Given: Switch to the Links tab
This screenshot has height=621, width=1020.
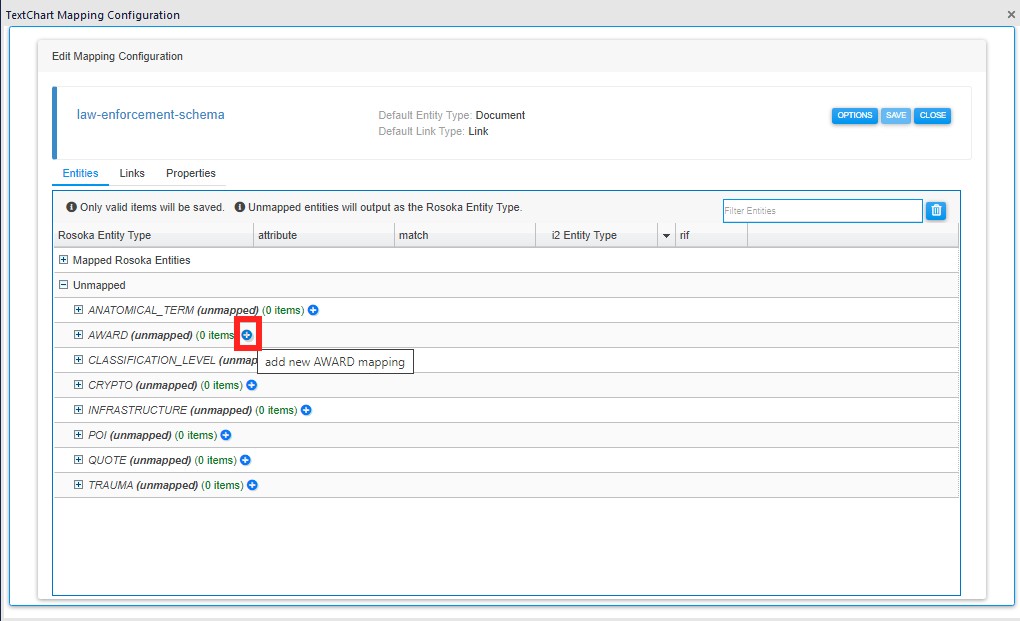Looking at the screenshot, I should (x=132, y=173).
